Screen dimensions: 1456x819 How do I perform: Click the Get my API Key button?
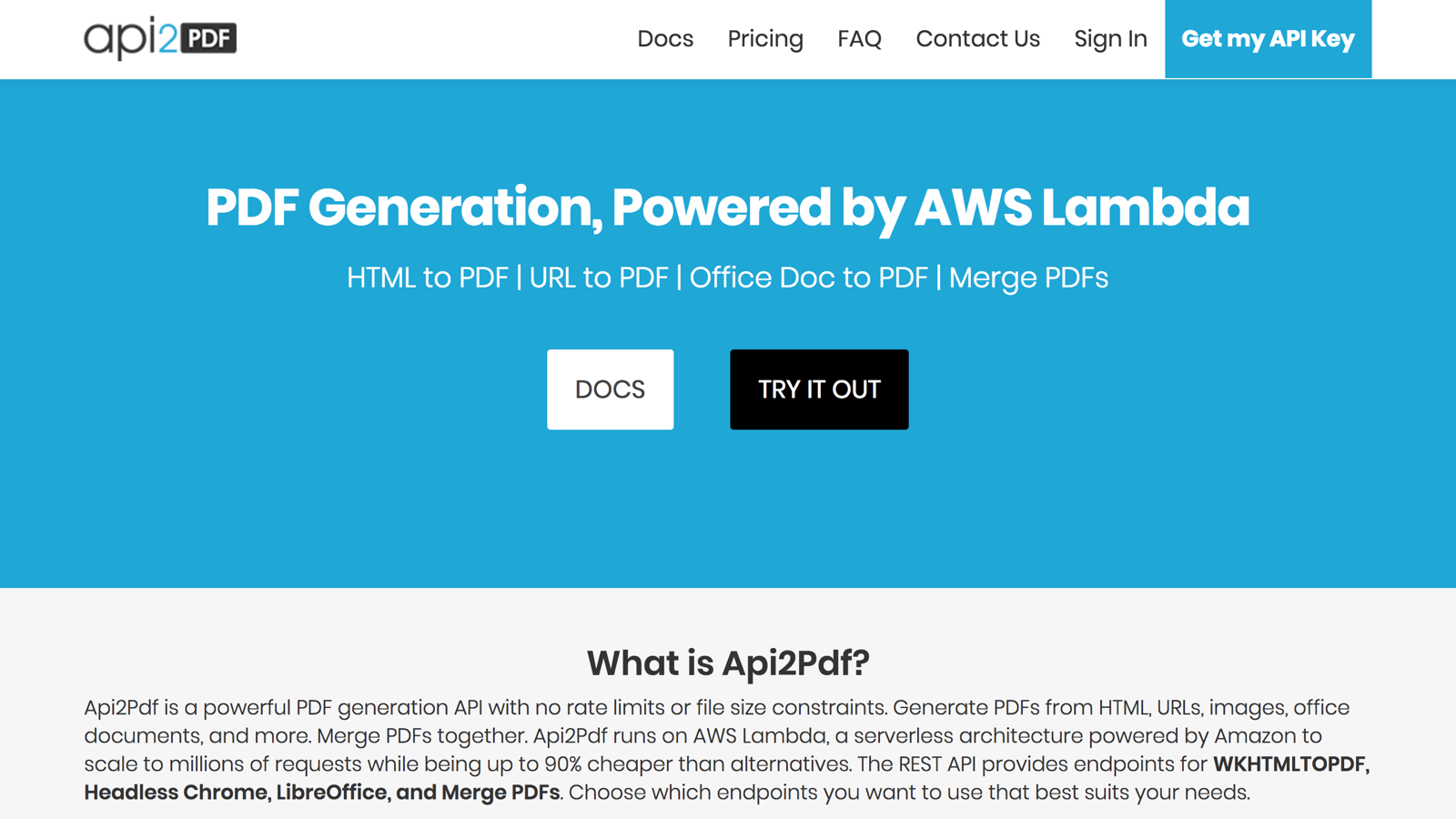[1268, 39]
